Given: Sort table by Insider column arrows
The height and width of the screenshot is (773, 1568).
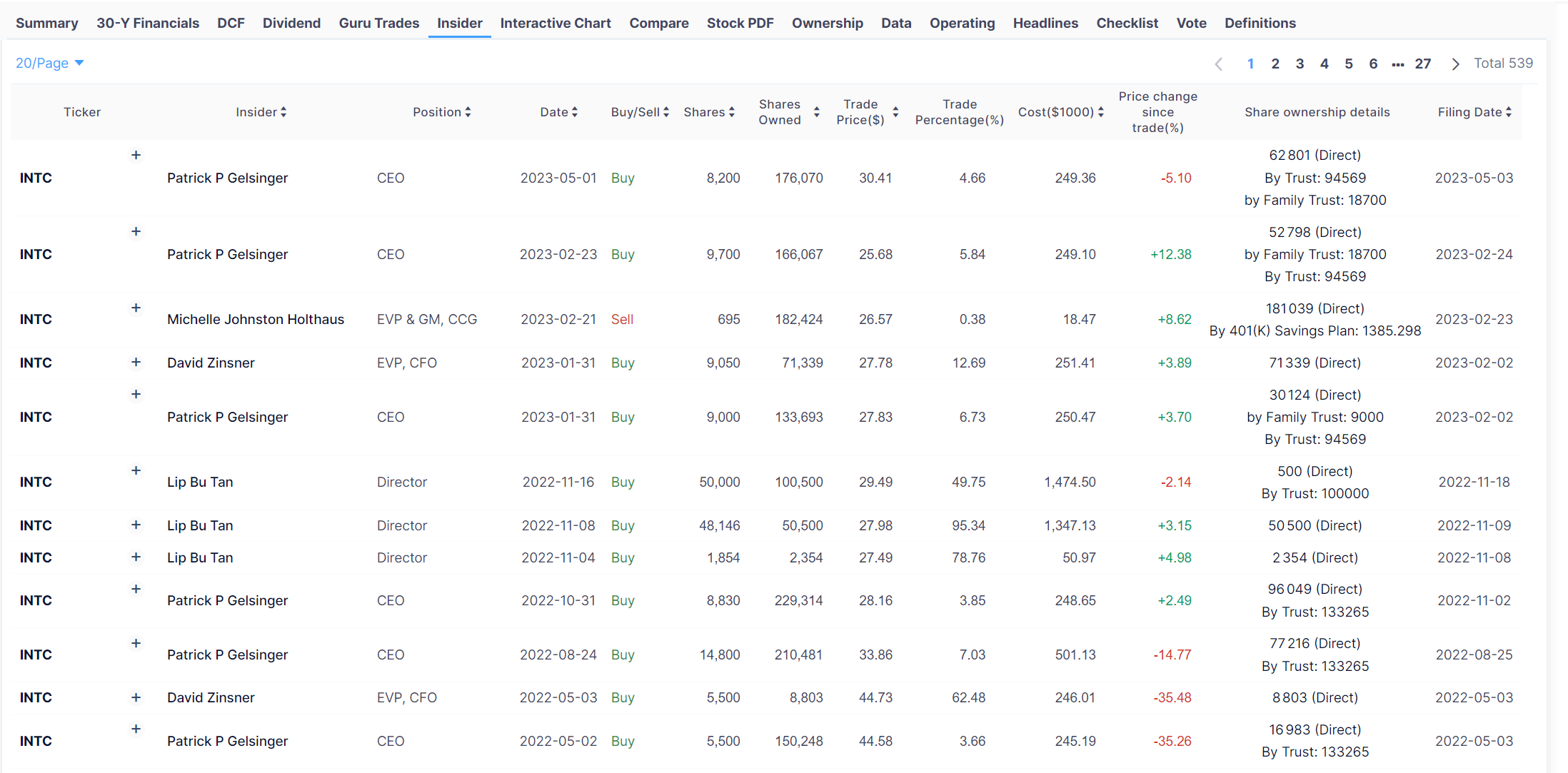Looking at the screenshot, I should [283, 112].
